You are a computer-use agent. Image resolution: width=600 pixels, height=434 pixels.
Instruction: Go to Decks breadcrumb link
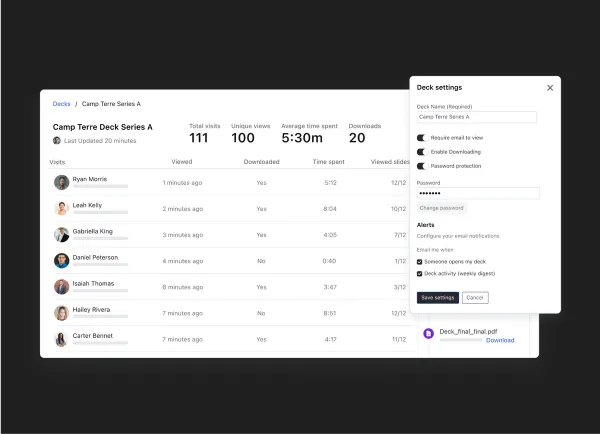61,104
